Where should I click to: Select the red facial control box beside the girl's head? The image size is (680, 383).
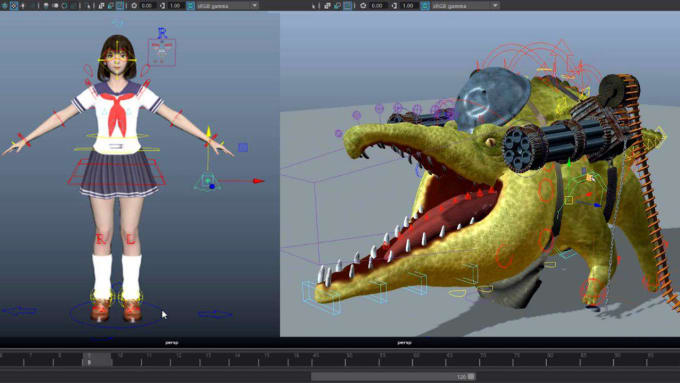(162, 52)
